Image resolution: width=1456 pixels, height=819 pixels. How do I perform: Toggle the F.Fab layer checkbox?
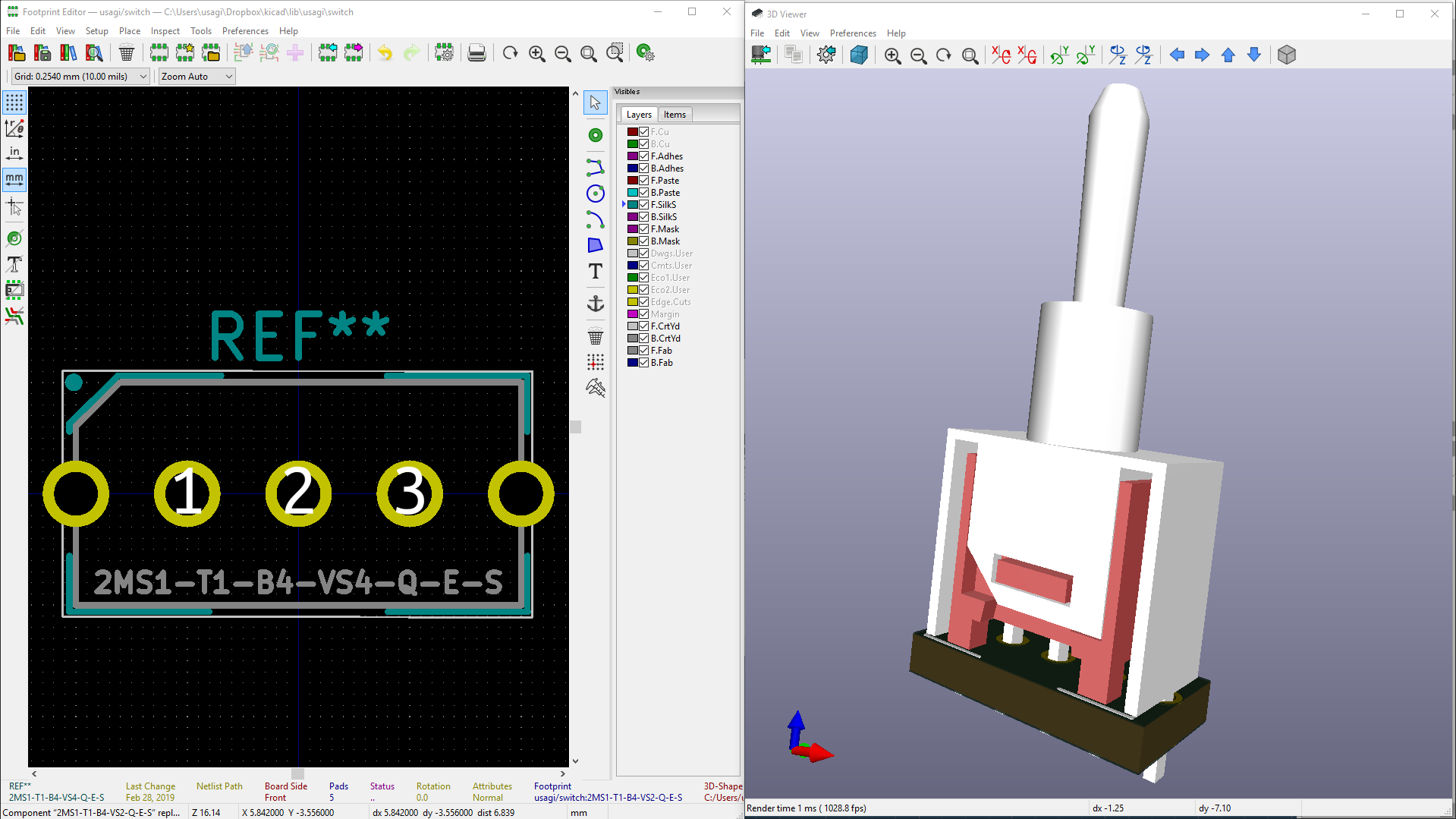pos(644,351)
